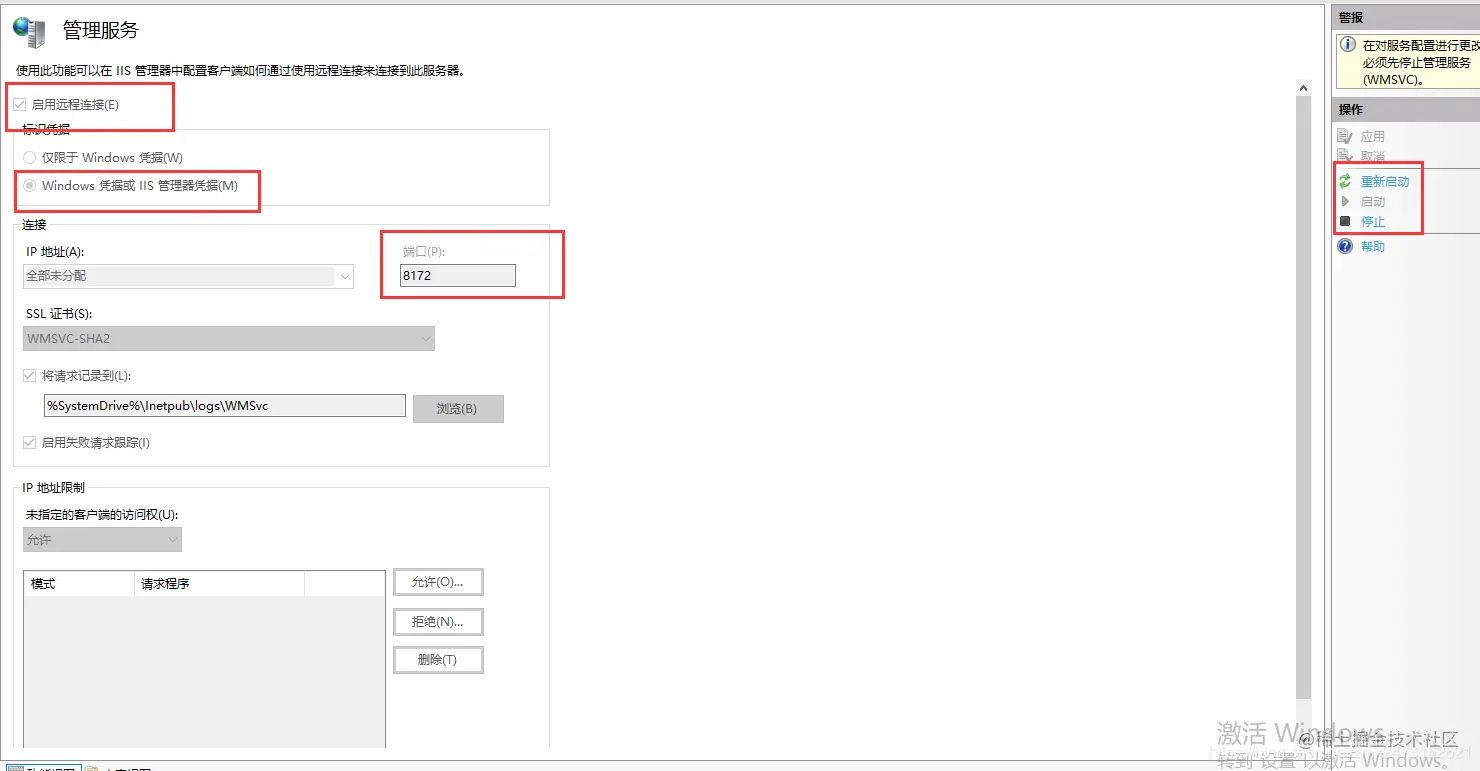Click the 管理服务 page title

(x=101, y=30)
